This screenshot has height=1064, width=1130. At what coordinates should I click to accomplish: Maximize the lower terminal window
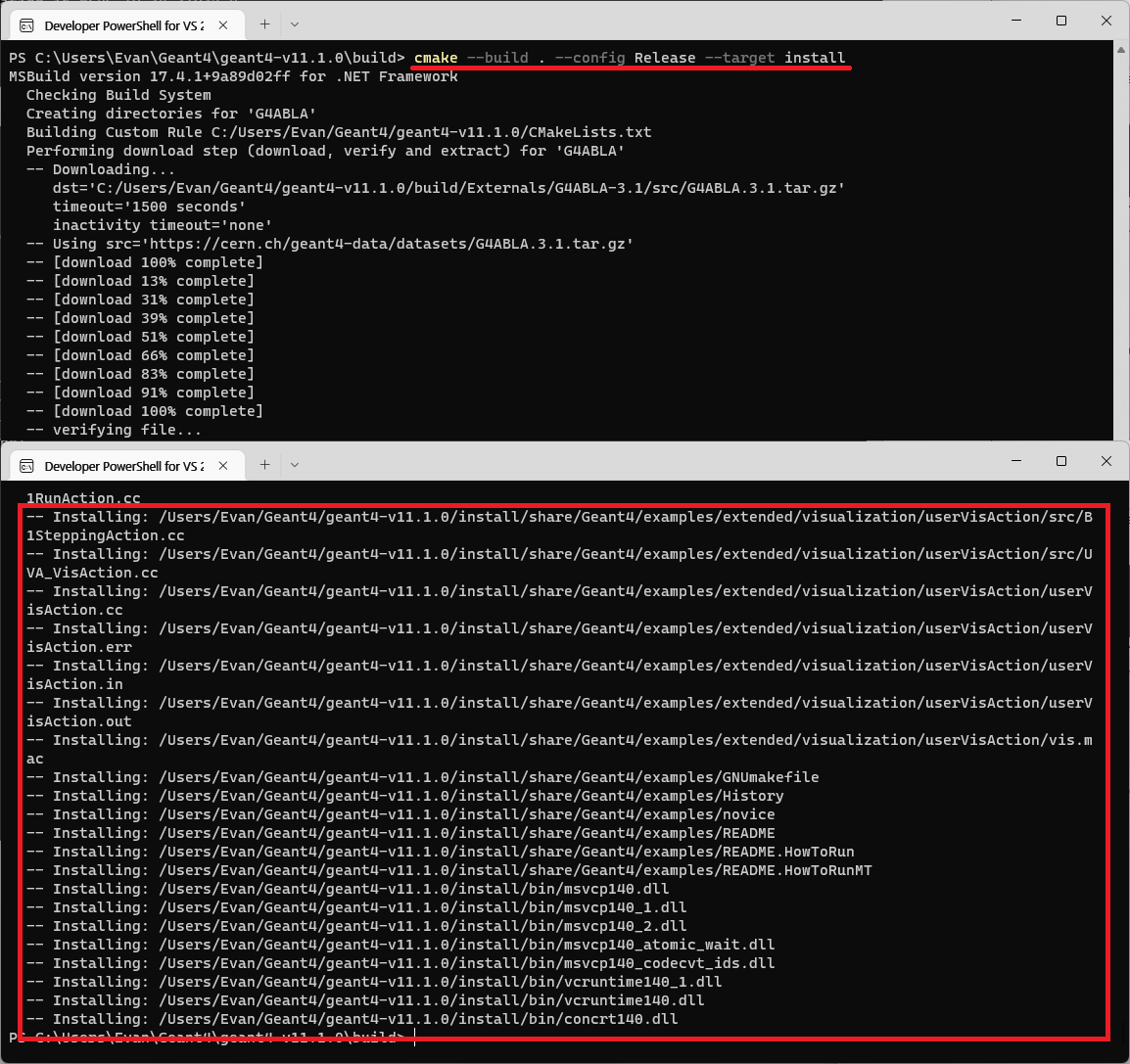coord(1061,461)
